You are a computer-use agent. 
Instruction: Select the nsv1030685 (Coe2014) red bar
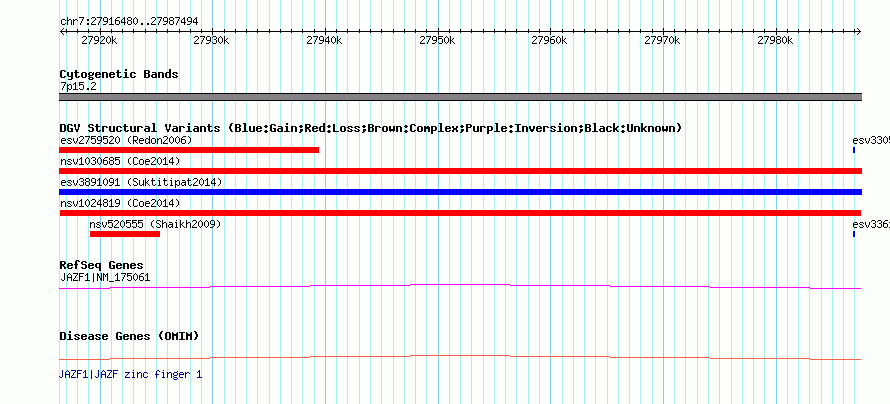point(461,171)
